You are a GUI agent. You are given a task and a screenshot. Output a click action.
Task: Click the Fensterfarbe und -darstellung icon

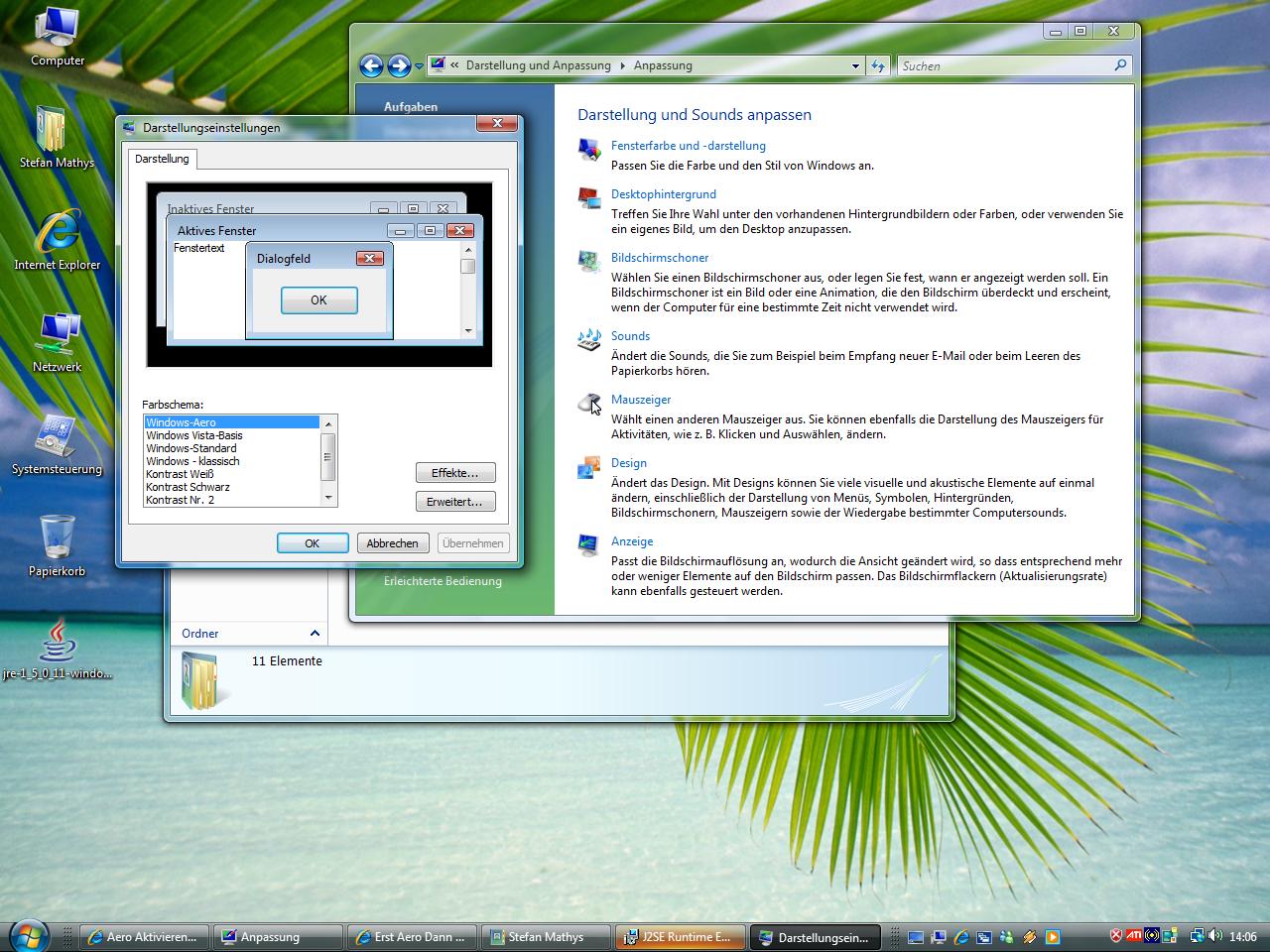coord(589,150)
